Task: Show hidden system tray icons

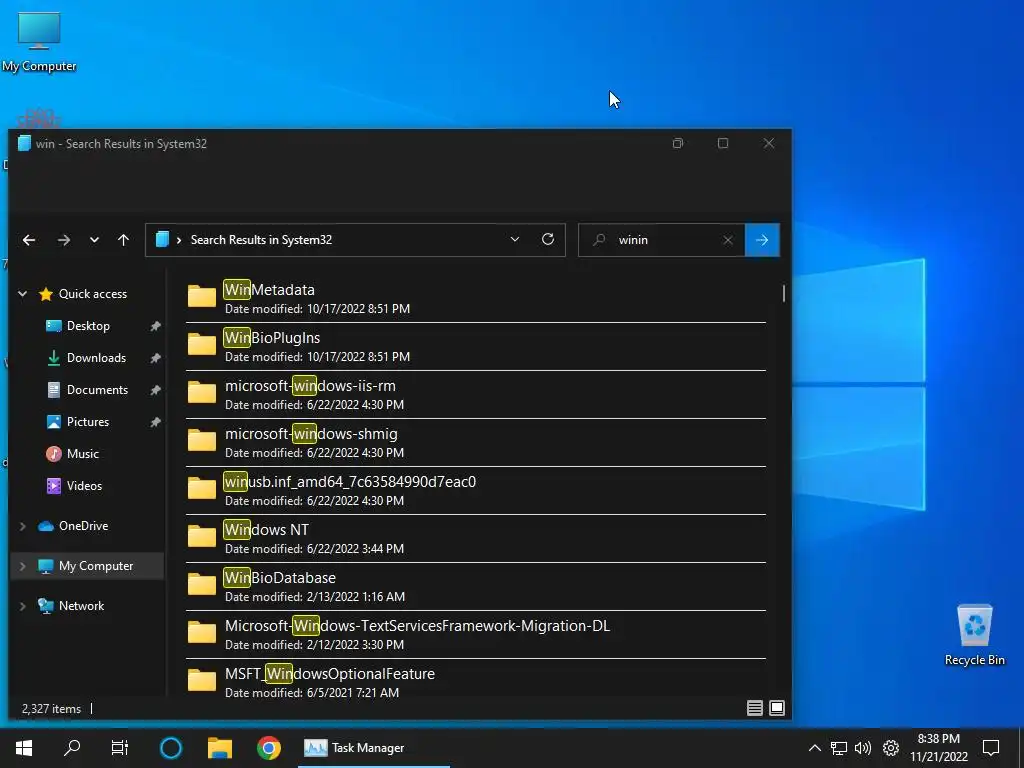Action: click(x=814, y=748)
